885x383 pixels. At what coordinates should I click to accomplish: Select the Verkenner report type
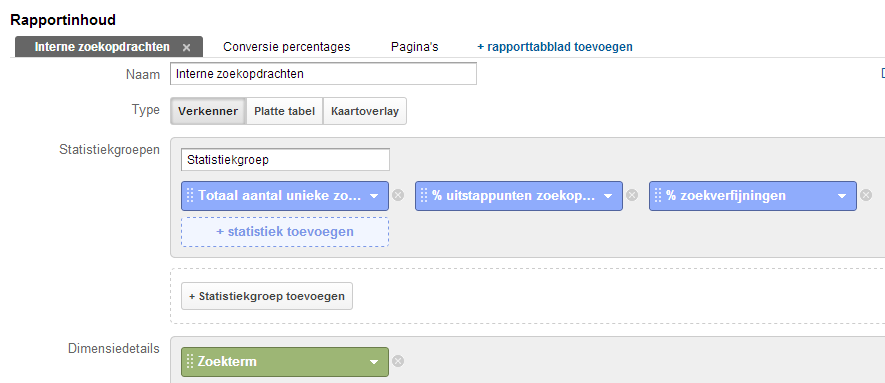(x=208, y=111)
